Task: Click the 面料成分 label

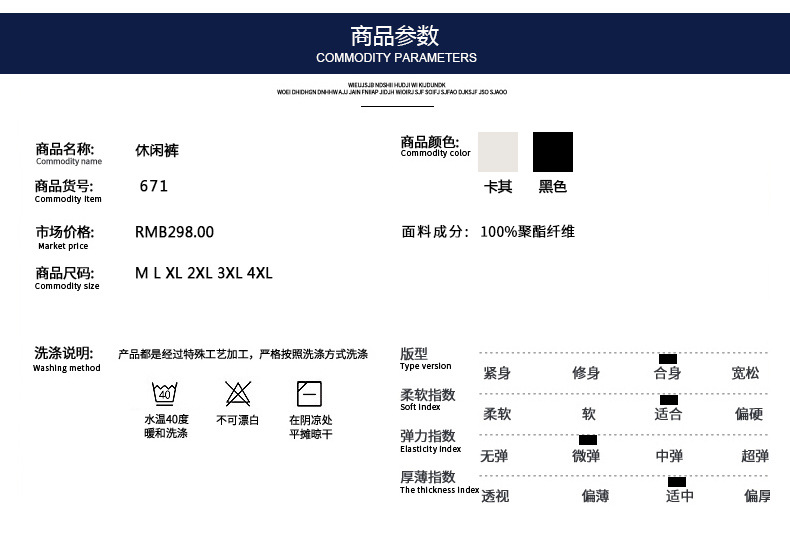Action: (435, 232)
